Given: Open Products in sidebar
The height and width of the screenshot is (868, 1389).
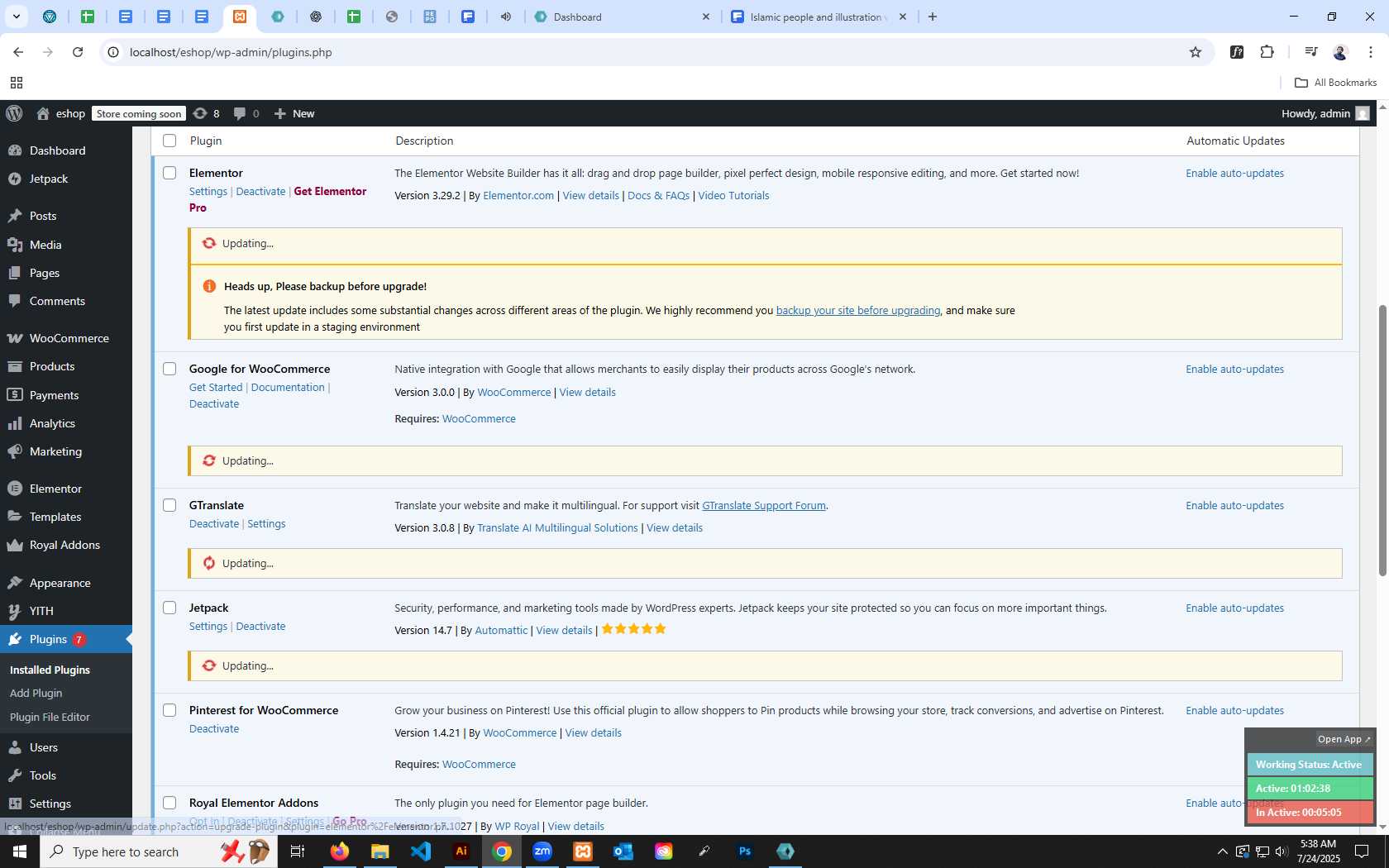Looking at the screenshot, I should (52, 366).
